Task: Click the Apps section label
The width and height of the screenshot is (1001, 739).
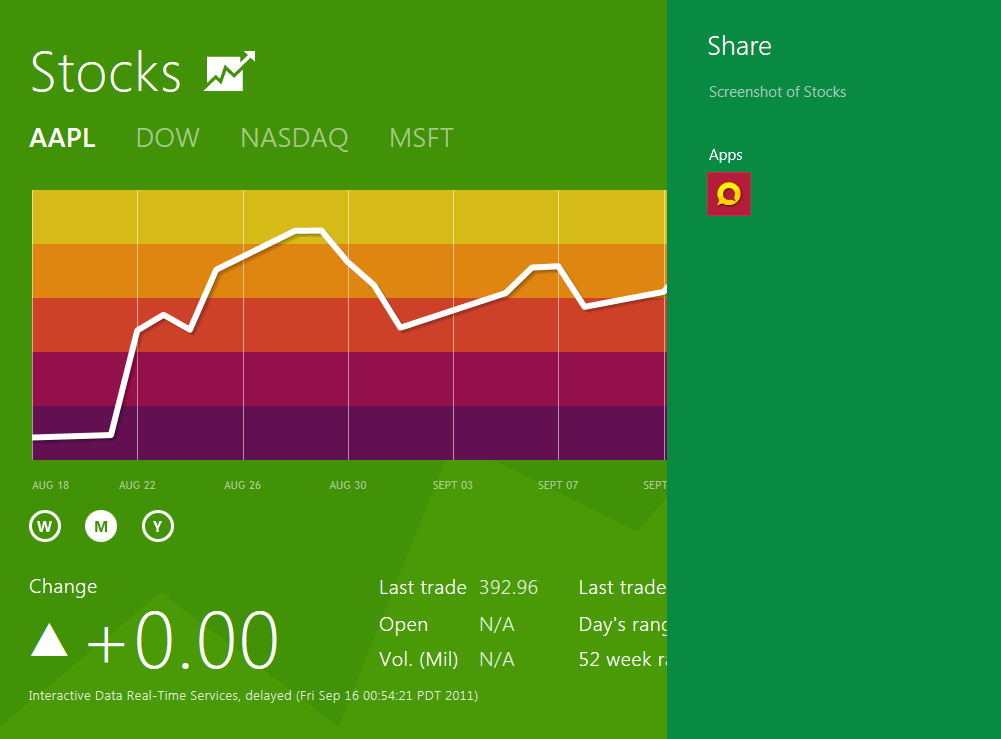Action: click(x=726, y=154)
